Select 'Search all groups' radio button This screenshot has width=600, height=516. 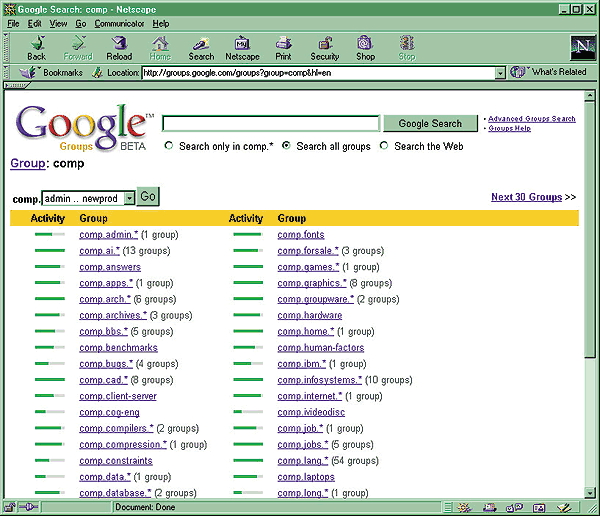tap(286, 145)
